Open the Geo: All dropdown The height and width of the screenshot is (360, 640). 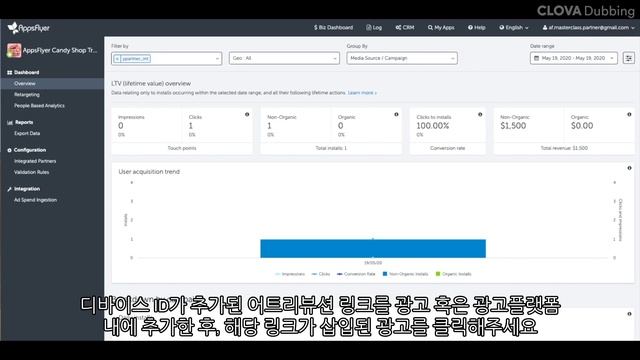[284, 58]
